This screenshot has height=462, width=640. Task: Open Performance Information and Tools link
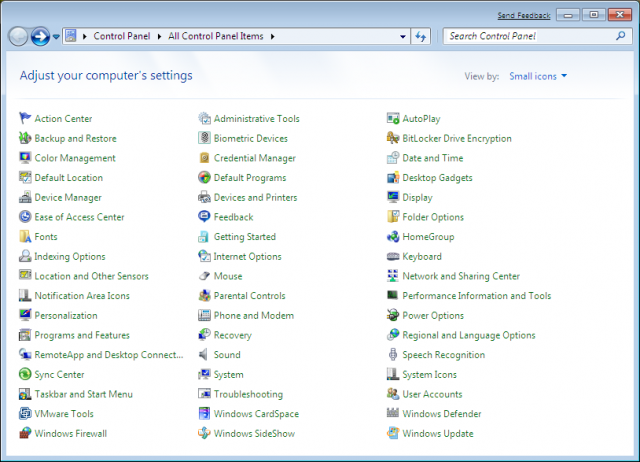click(477, 295)
